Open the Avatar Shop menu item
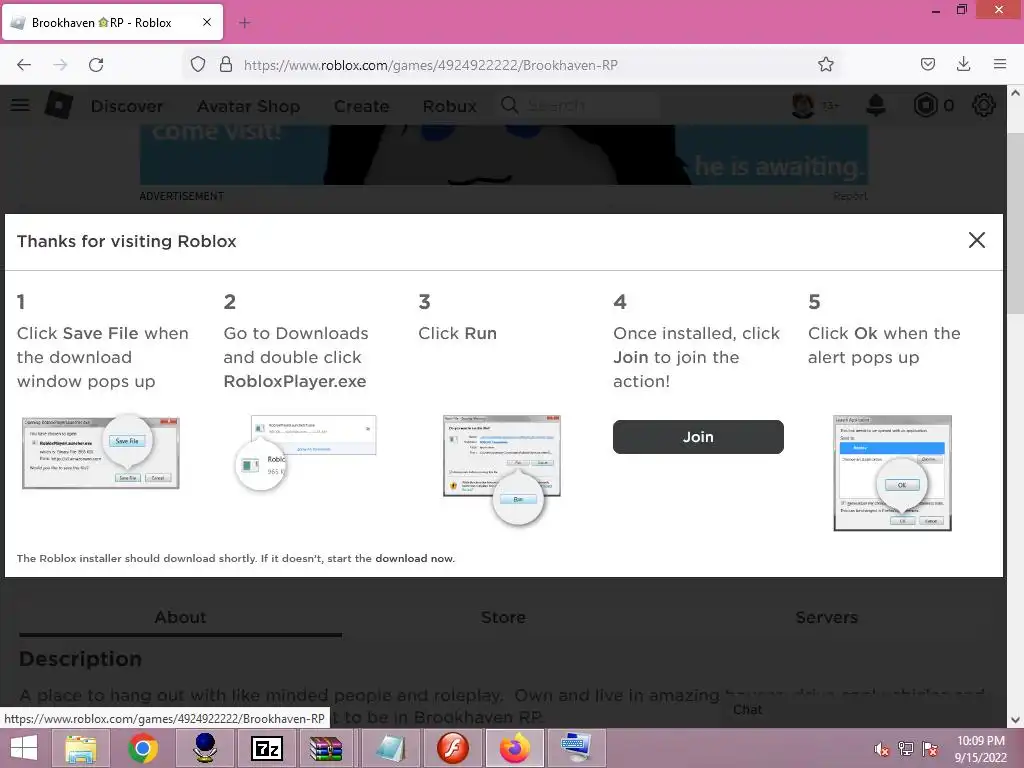1024x768 pixels. click(248, 106)
